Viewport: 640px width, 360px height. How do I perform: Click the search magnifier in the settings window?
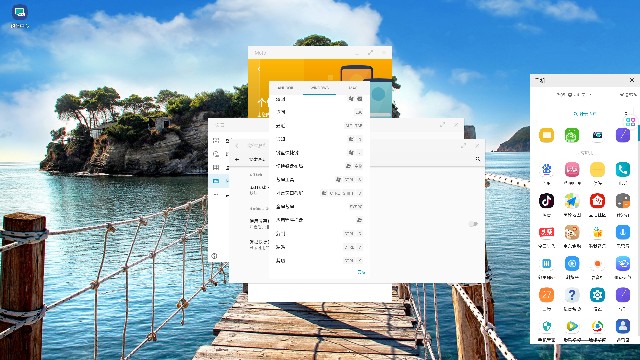pyautogui.click(x=478, y=159)
